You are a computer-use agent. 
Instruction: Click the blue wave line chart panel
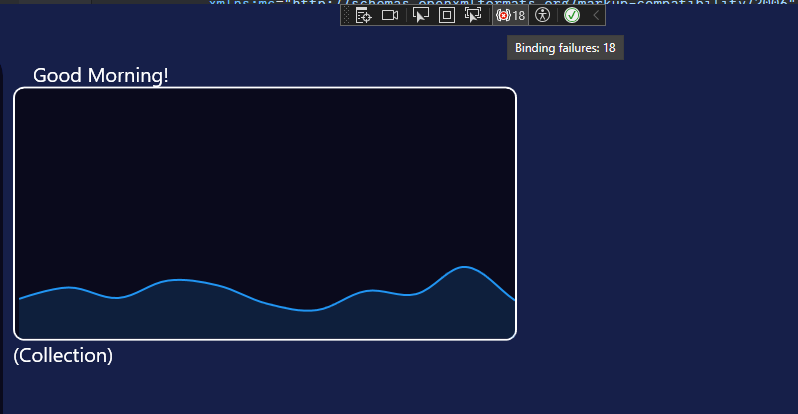265,214
